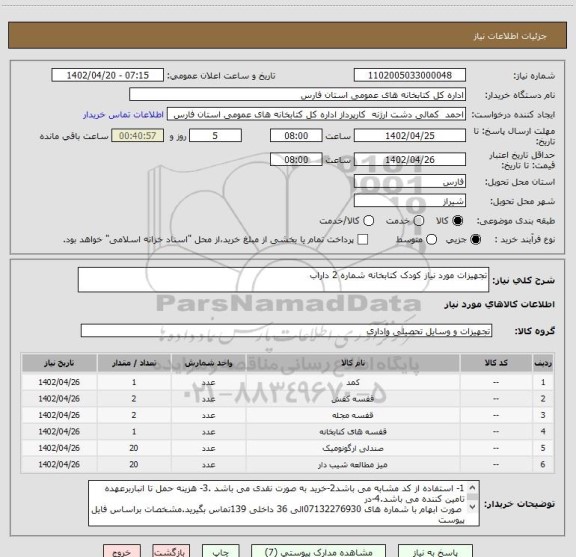Viewport: 576px width, 557px height.
Task: Select the جزیی purchase type radio
Action: point(476,240)
